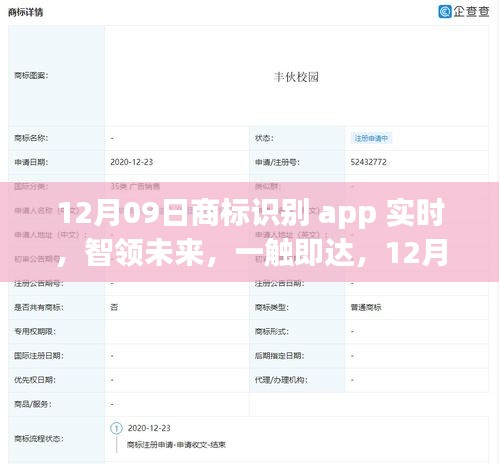
Task: Click the process date 2020-12-23 in timeline
Action: click(x=149, y=428)
